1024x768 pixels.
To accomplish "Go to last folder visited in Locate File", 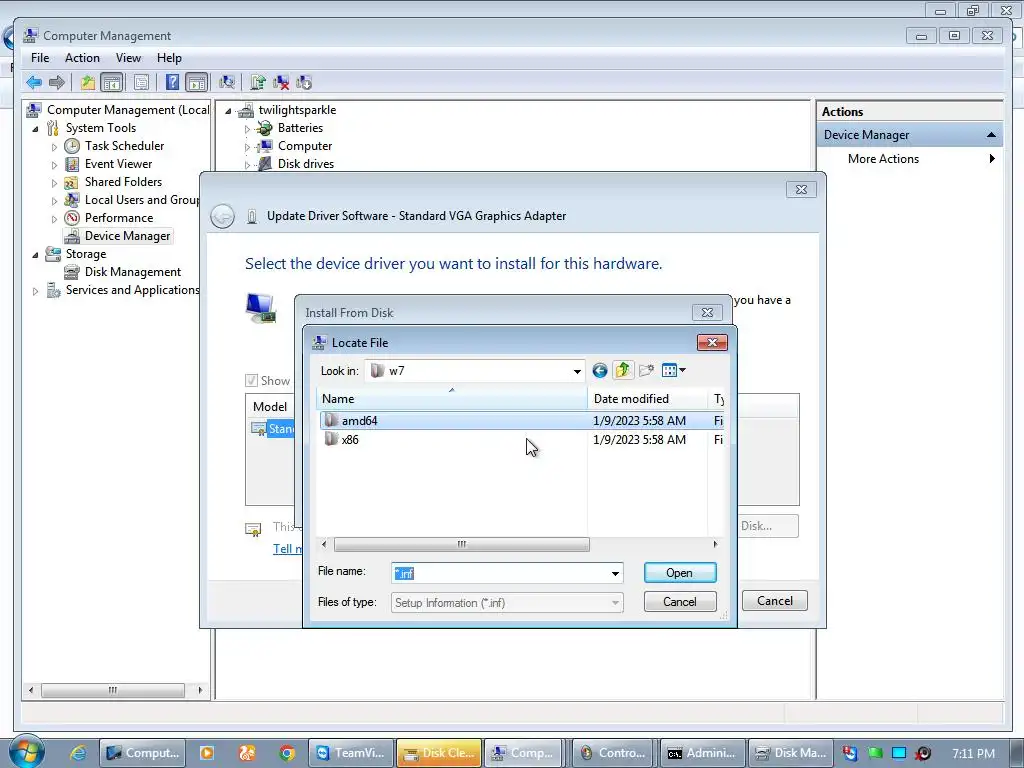I will 600,371.
